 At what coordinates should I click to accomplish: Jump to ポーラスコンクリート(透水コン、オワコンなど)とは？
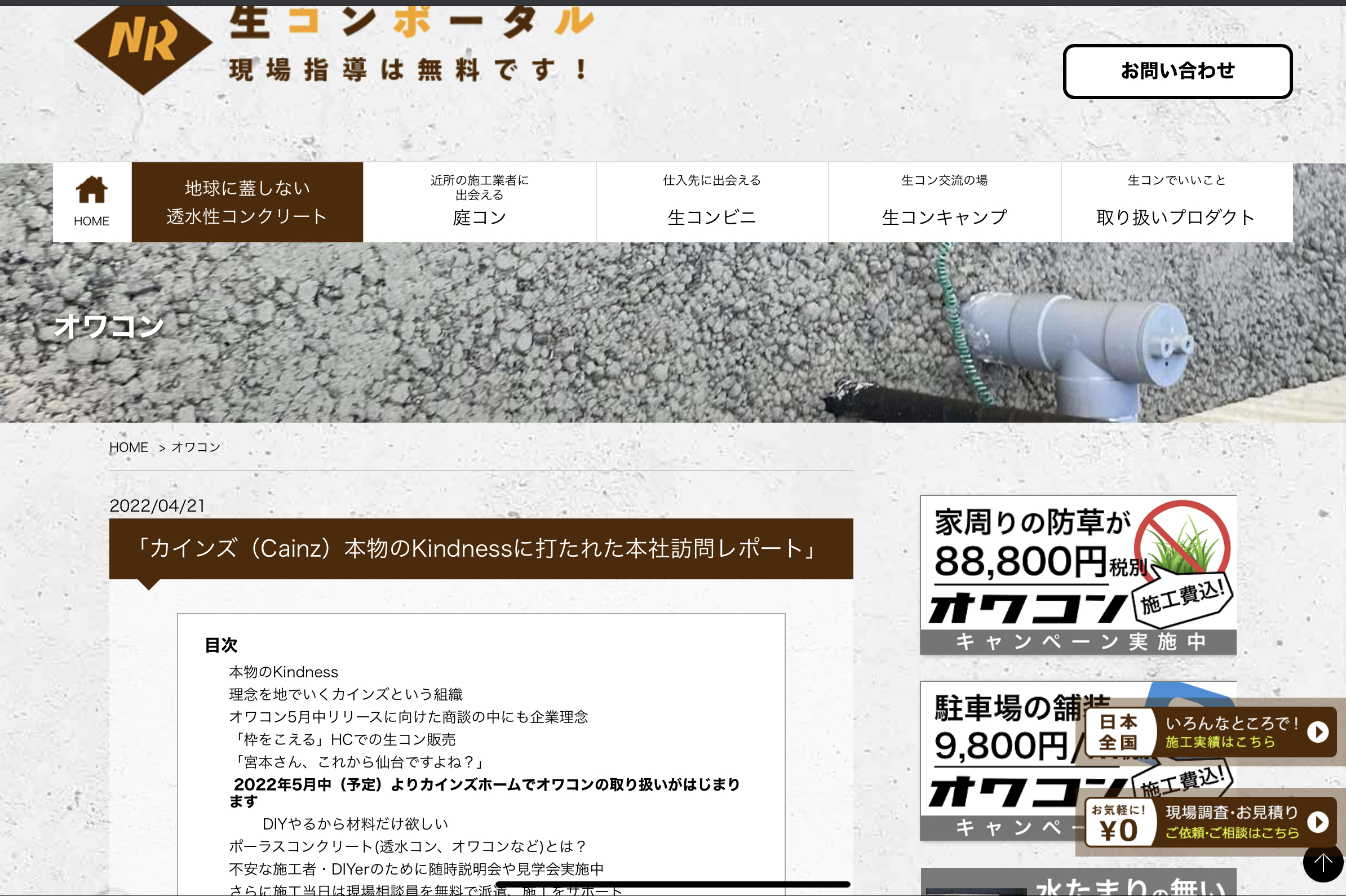(x=408, y=846)
